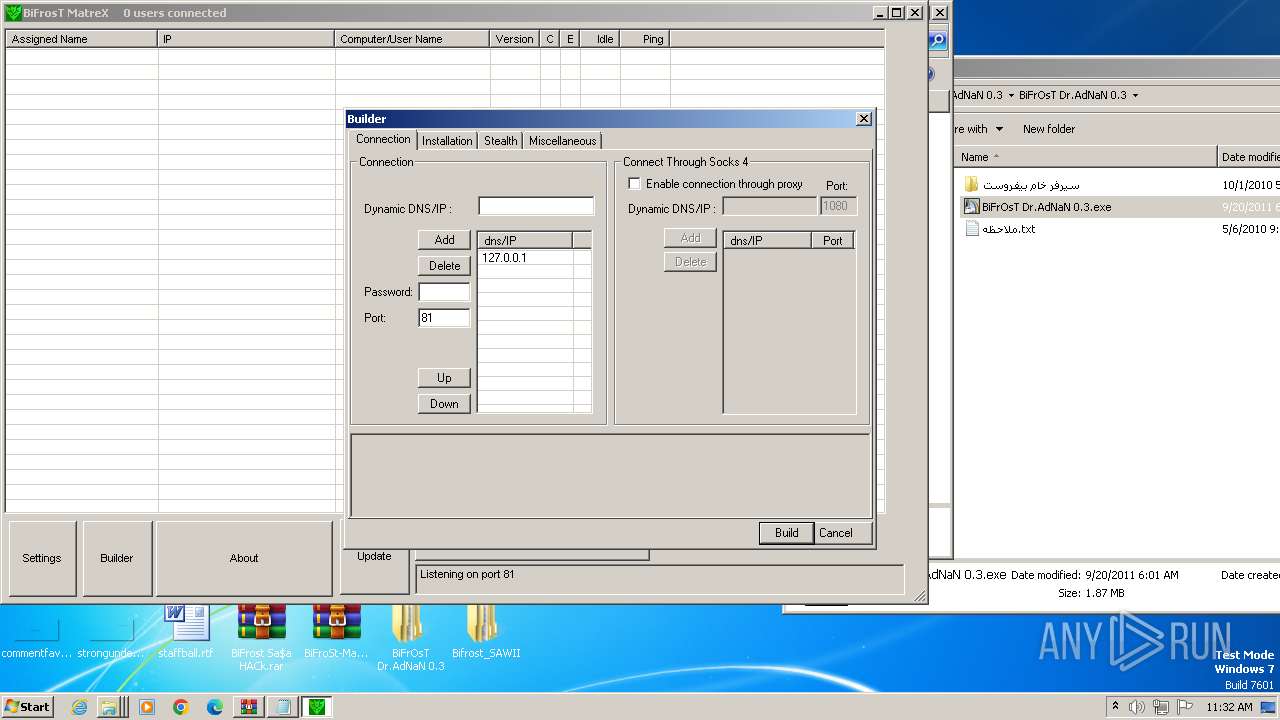Select the BiFroSt-Ma... rar desktop archive

tap(336, 632)
